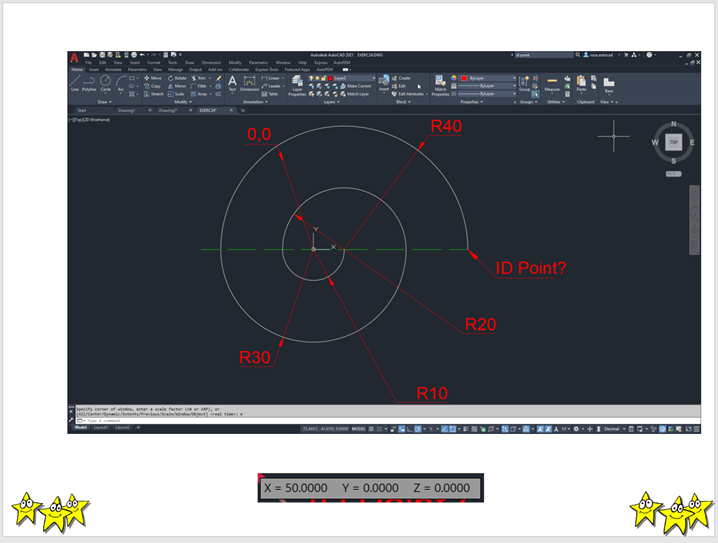
Task: Open the Home ribbon tab
Action: (x=77, y=70)
